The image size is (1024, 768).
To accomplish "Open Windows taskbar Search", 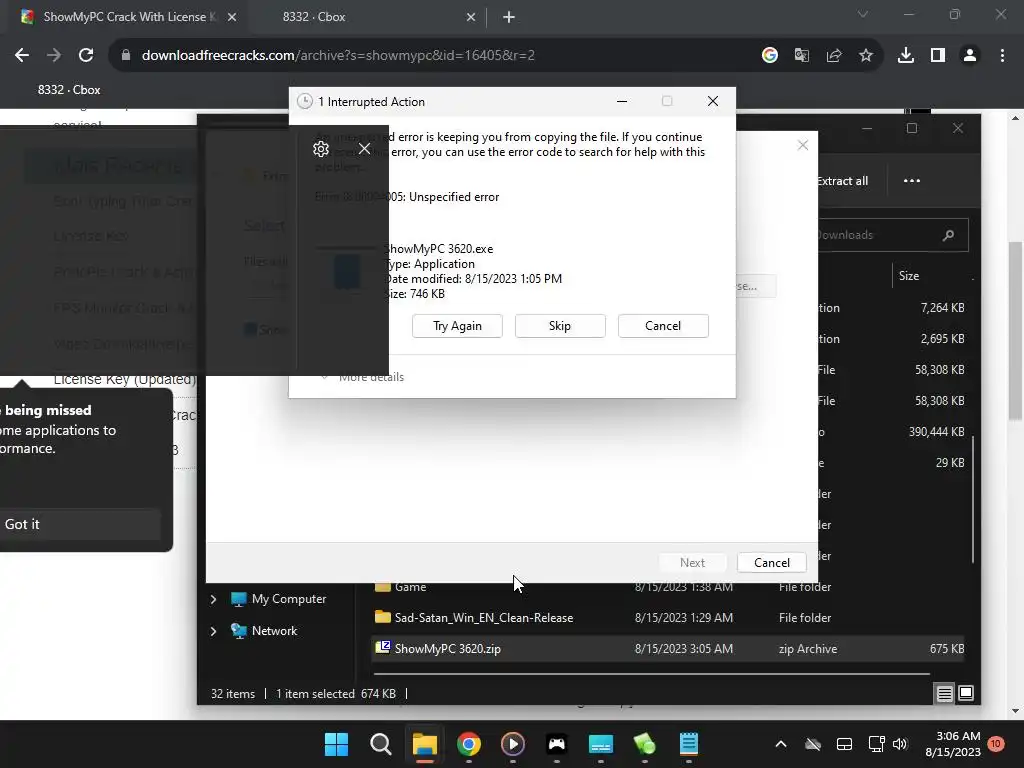I will pyautogui.click(x=380, y=744).
